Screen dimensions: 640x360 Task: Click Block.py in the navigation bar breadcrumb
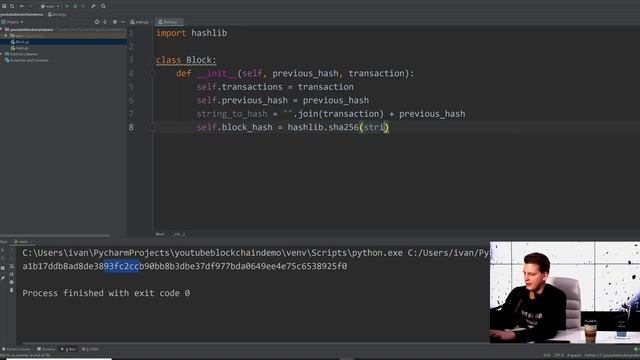coord(57,14)
